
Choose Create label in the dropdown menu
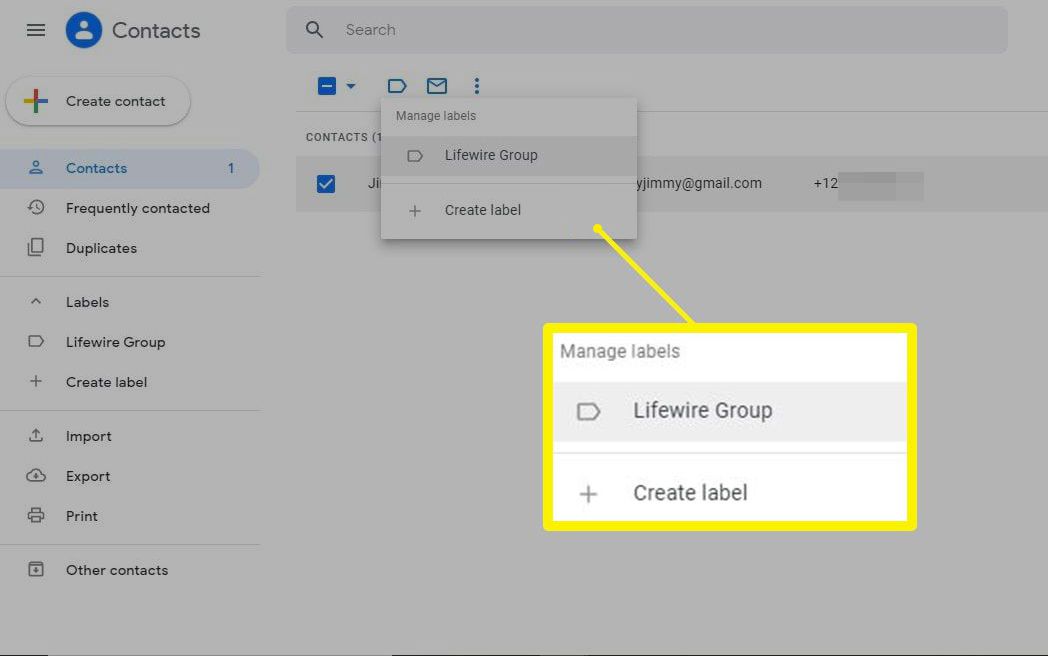tap(509, 210)
